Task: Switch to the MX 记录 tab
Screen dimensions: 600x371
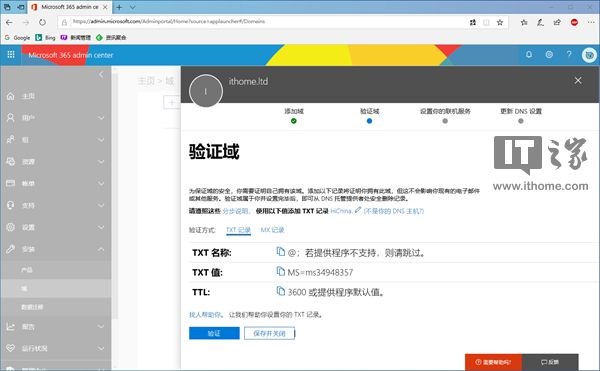Action: point(272,230)
